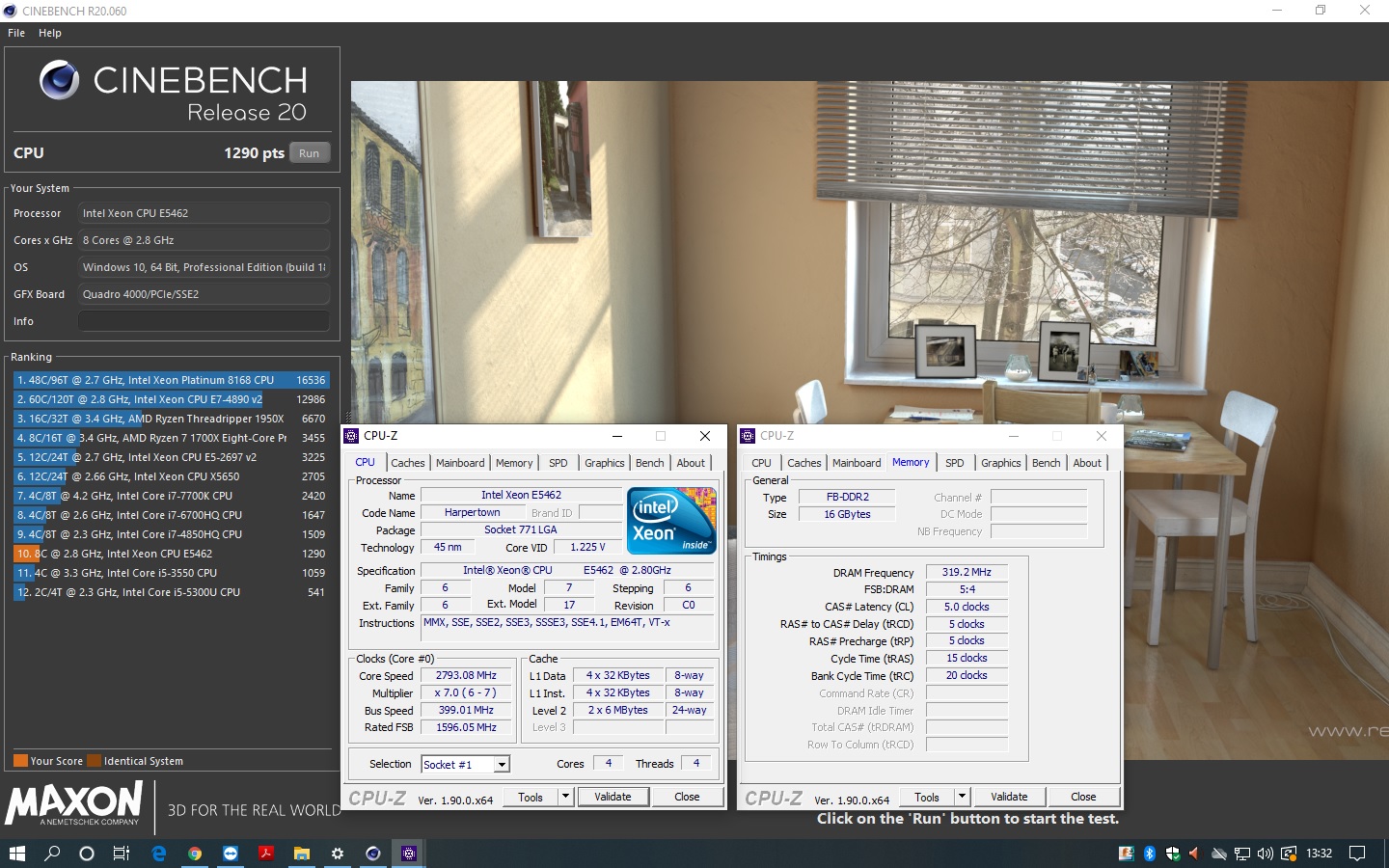
Task: Open Graphics tab in left CPU-Z window
Action: (x=605, y=463)
